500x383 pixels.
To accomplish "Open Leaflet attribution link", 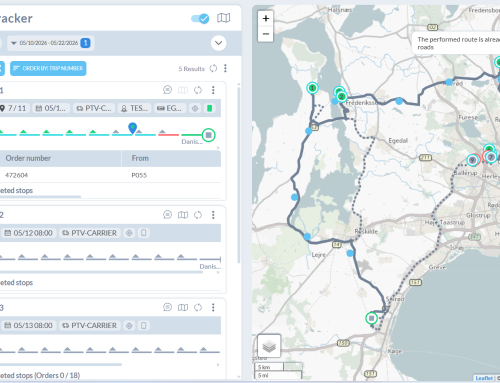I will 484,378.
